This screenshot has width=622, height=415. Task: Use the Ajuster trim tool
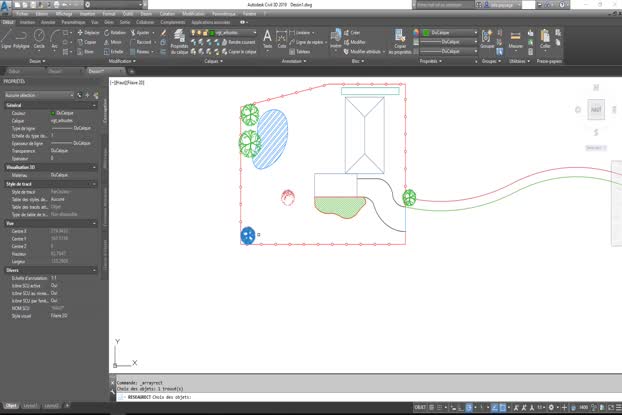(140, 33)
